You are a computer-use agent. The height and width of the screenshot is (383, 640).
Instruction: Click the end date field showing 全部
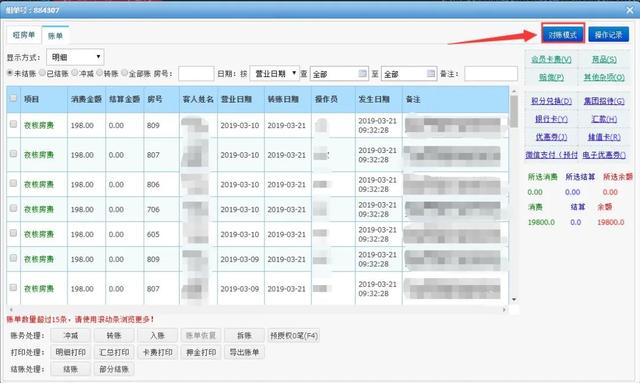pos(409,74)
